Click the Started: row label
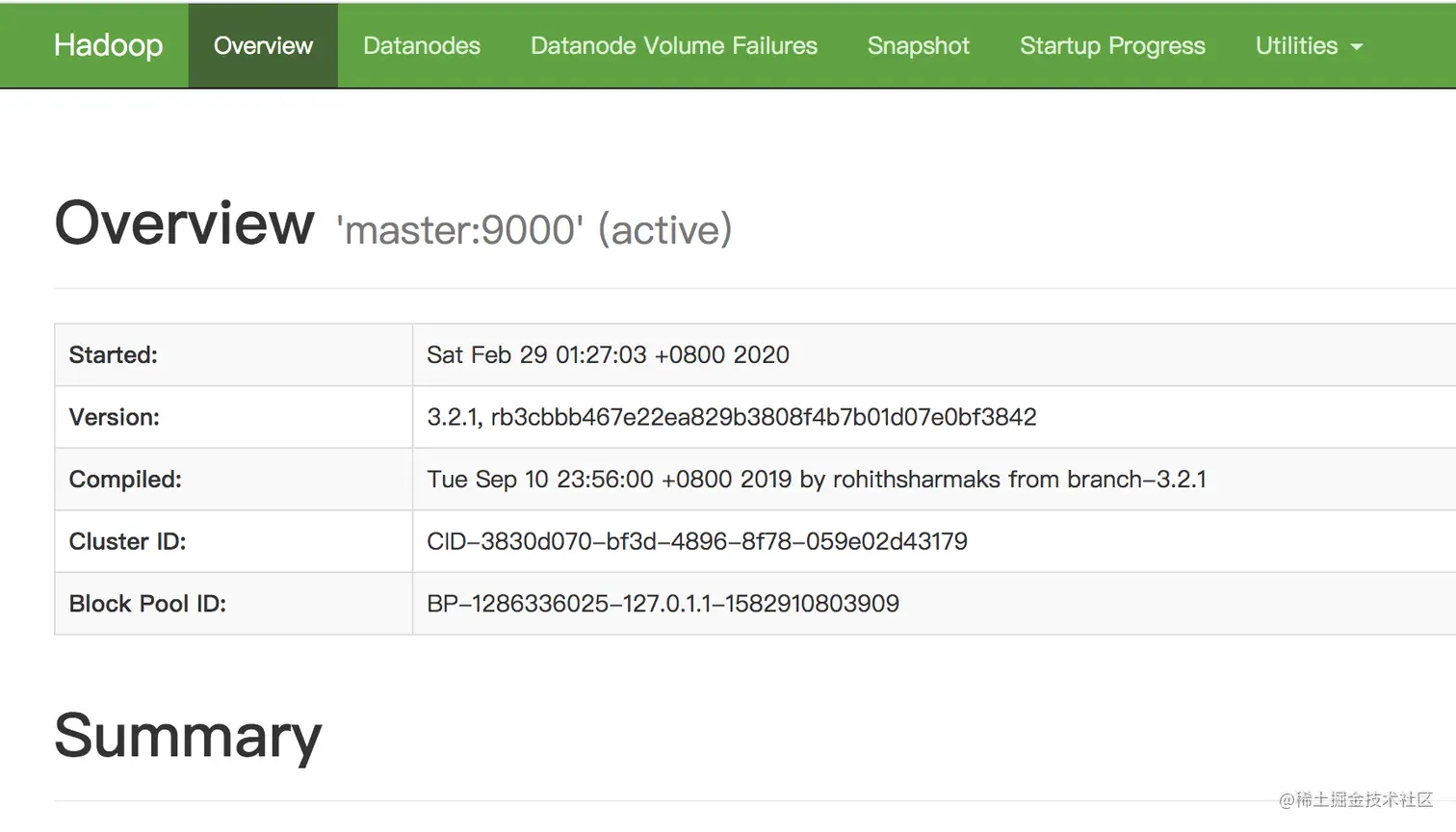Screen dimensions: 1456x832 [x=113, y=355]
